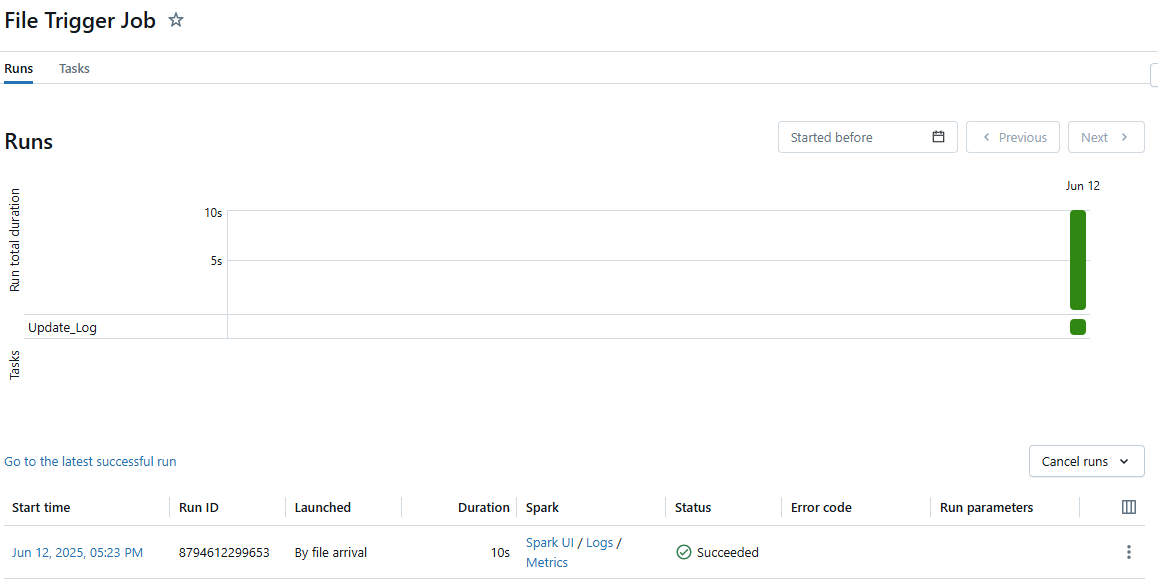Expand the Cancel runs dropdown arrow

click(x=1124, y=461)
